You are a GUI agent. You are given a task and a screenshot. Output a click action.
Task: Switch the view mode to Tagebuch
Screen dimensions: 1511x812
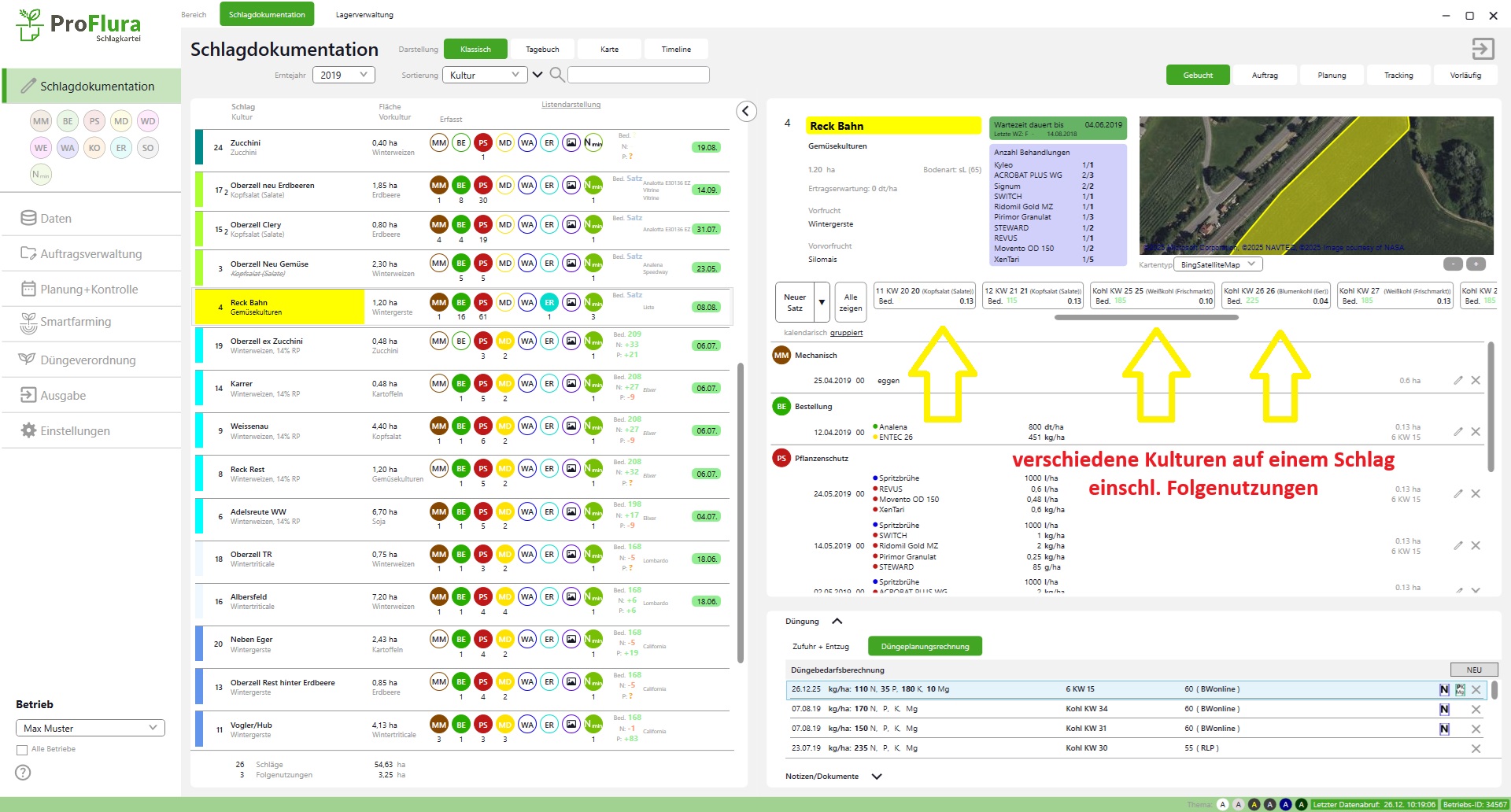542,50
